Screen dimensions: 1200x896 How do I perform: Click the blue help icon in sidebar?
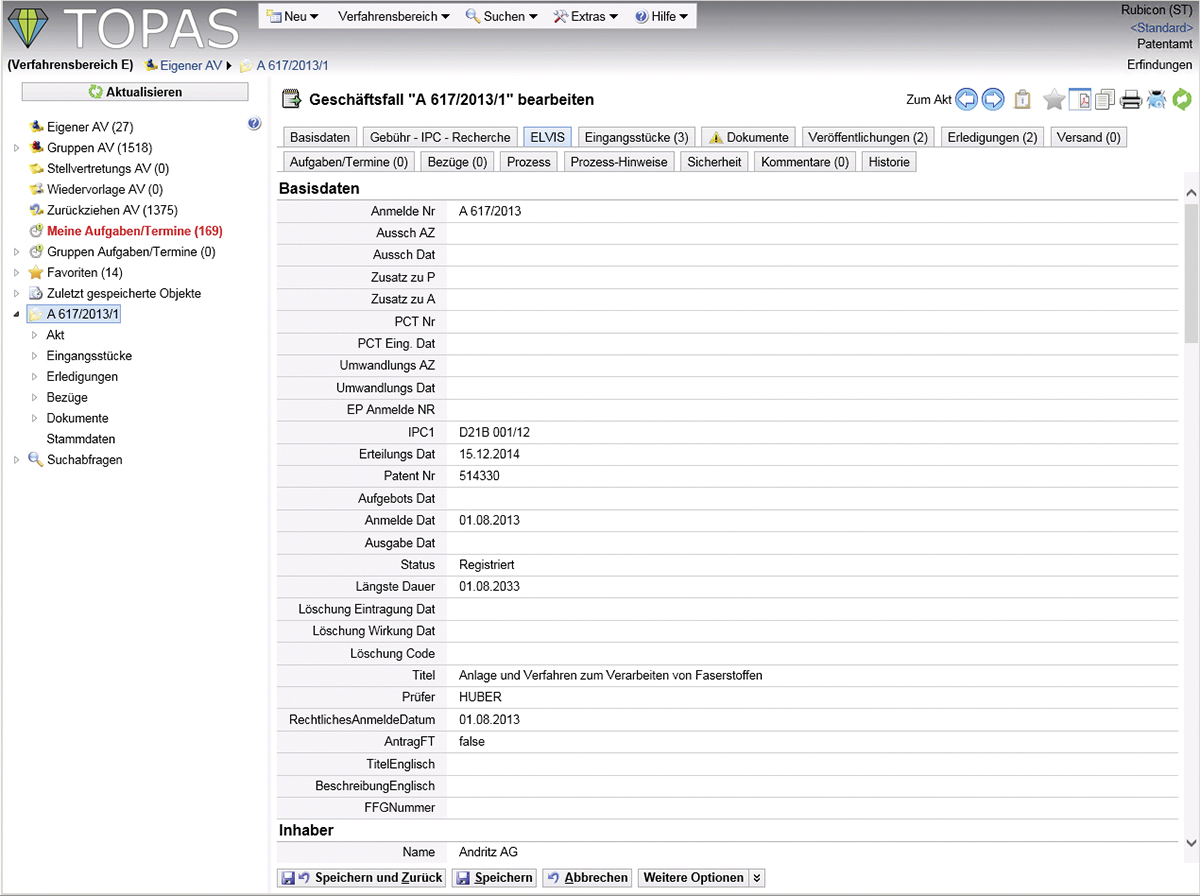click(x=253, y=124)
